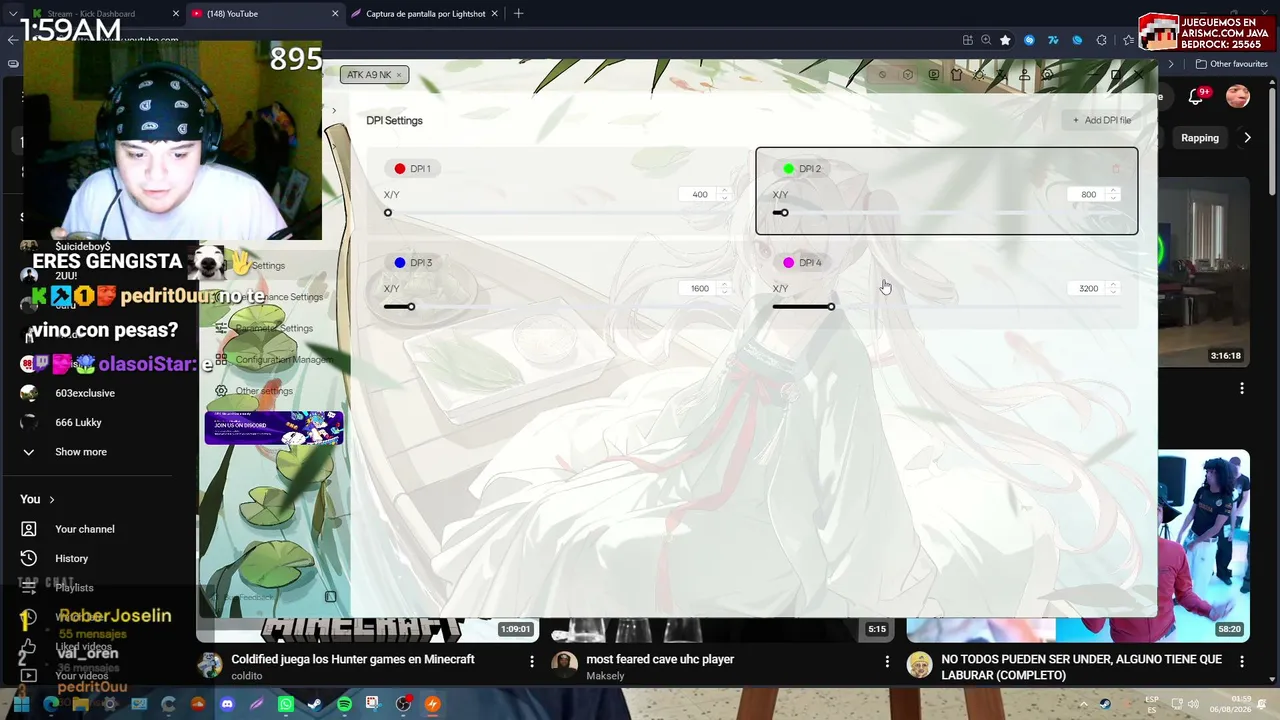This screenshot has height=720, width=1280.
Task: Open the language translate icon
Action: 1002,75
